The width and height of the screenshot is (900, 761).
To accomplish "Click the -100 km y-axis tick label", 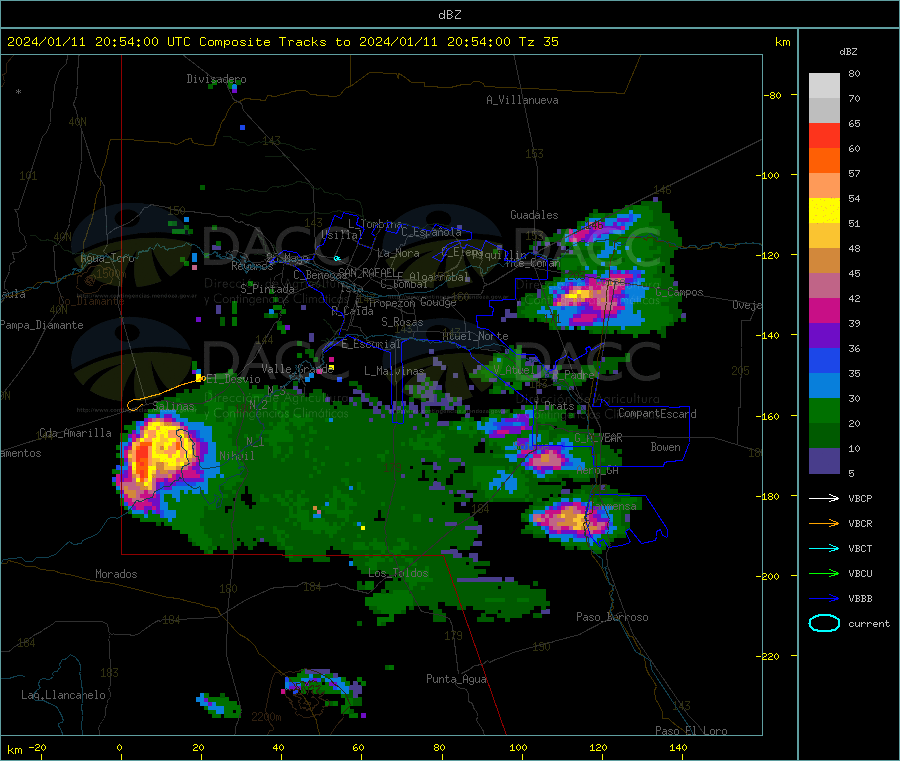I will [x=767, y=175].
